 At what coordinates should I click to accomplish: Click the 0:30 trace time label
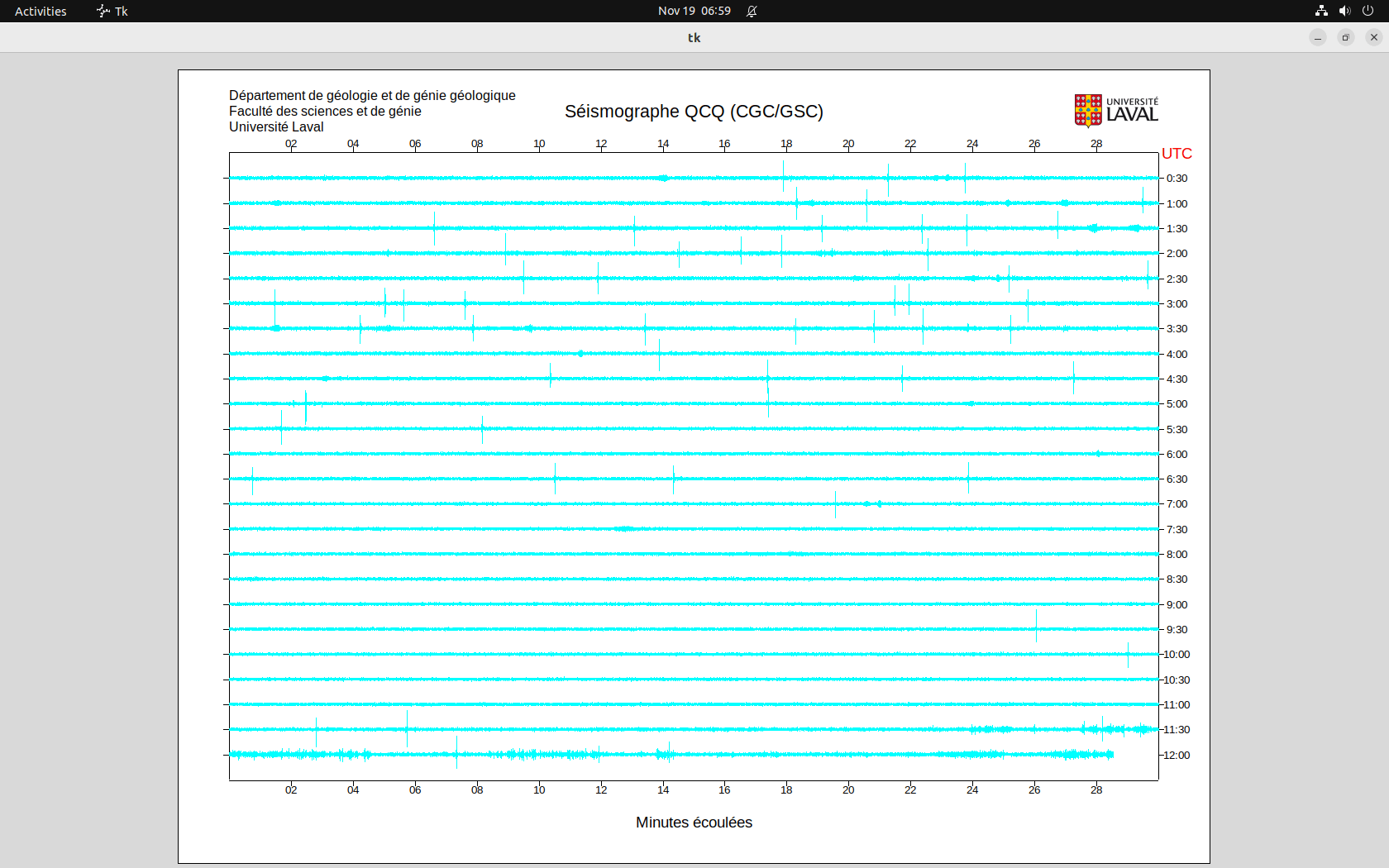pos(1177,179)
